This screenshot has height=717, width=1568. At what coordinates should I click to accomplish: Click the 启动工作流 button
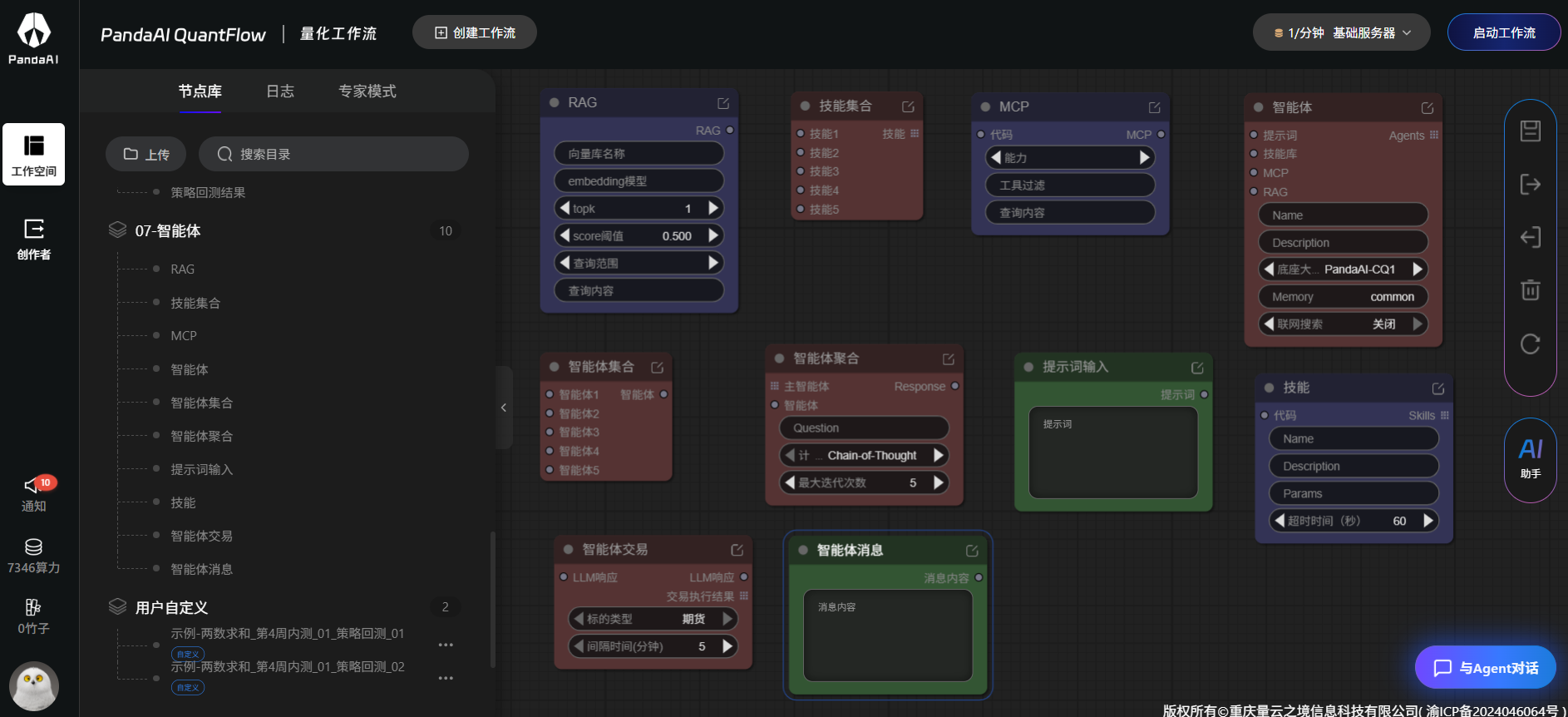coord(1503,33)
